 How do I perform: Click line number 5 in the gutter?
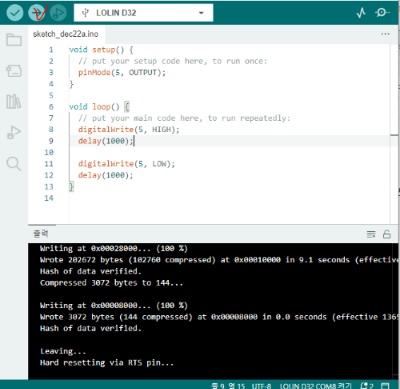pyautogui.click(x=51, y=95)
